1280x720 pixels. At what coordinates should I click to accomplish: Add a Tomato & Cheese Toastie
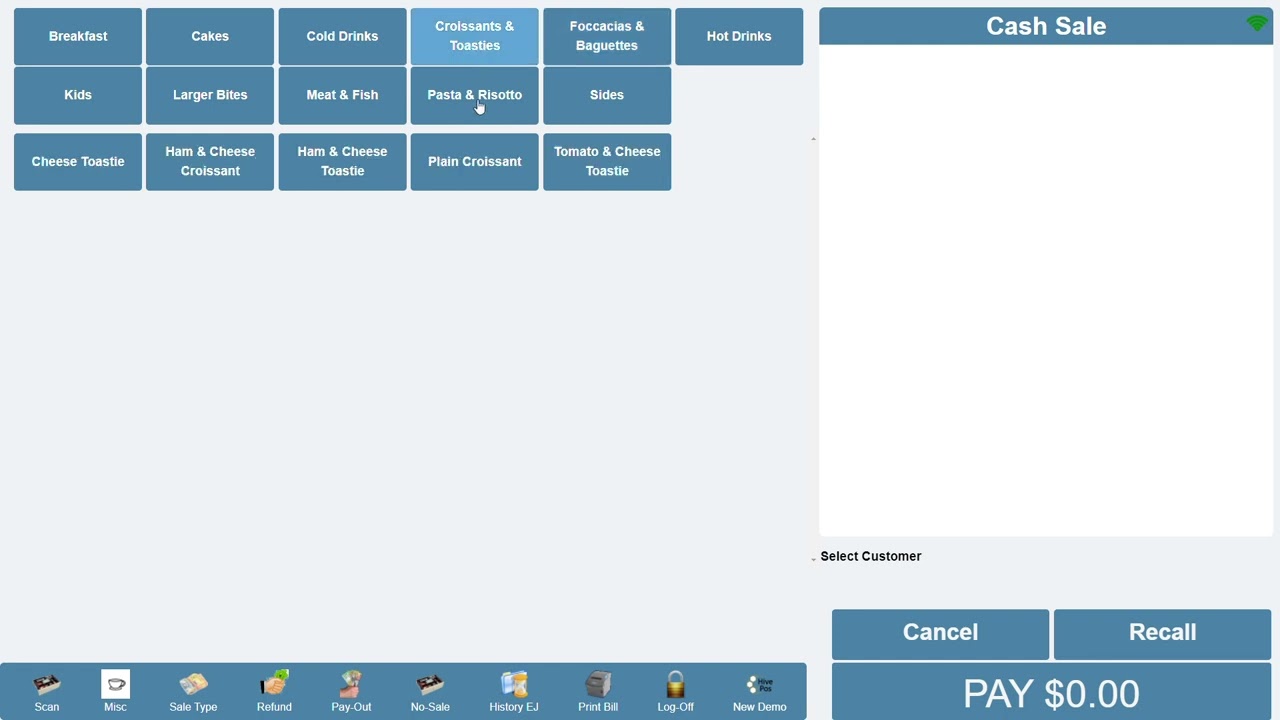(x=607, y=162)
